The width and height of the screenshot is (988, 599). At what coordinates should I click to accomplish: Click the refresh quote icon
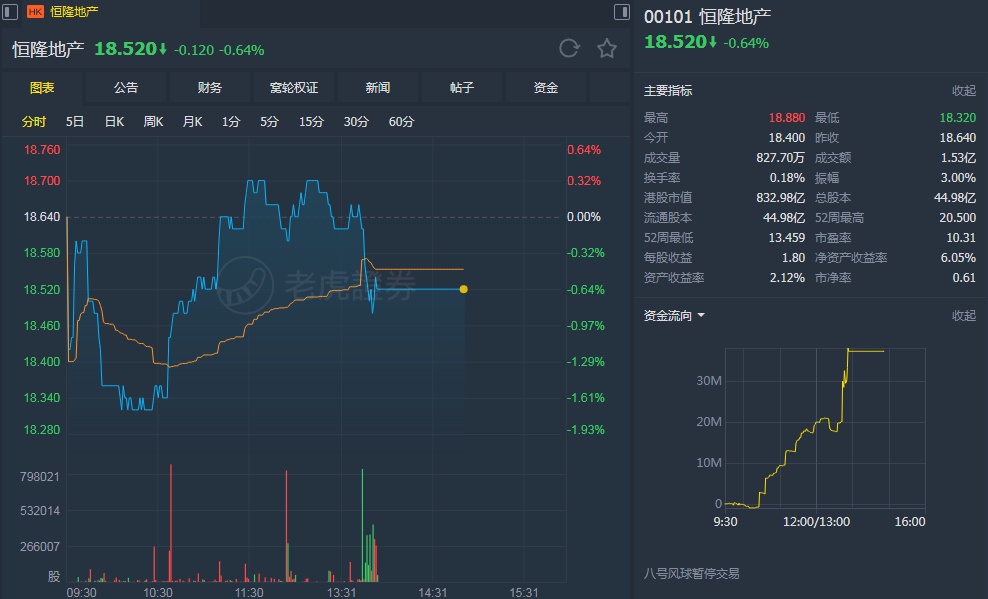click(x=569, y=48)
